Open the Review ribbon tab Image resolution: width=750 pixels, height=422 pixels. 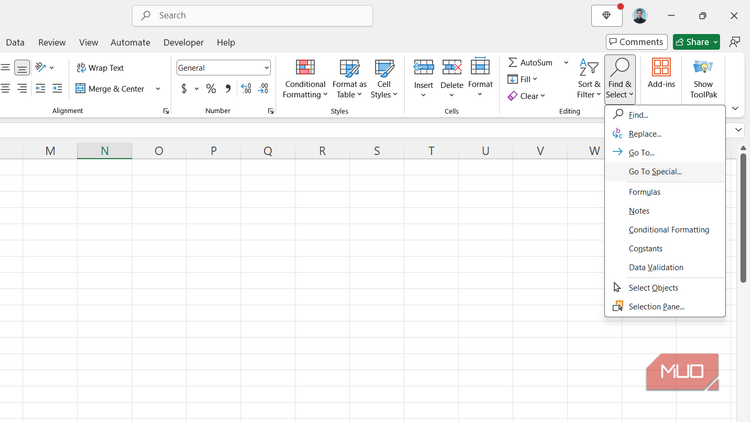pyautogui.click(x=52, y=43)
